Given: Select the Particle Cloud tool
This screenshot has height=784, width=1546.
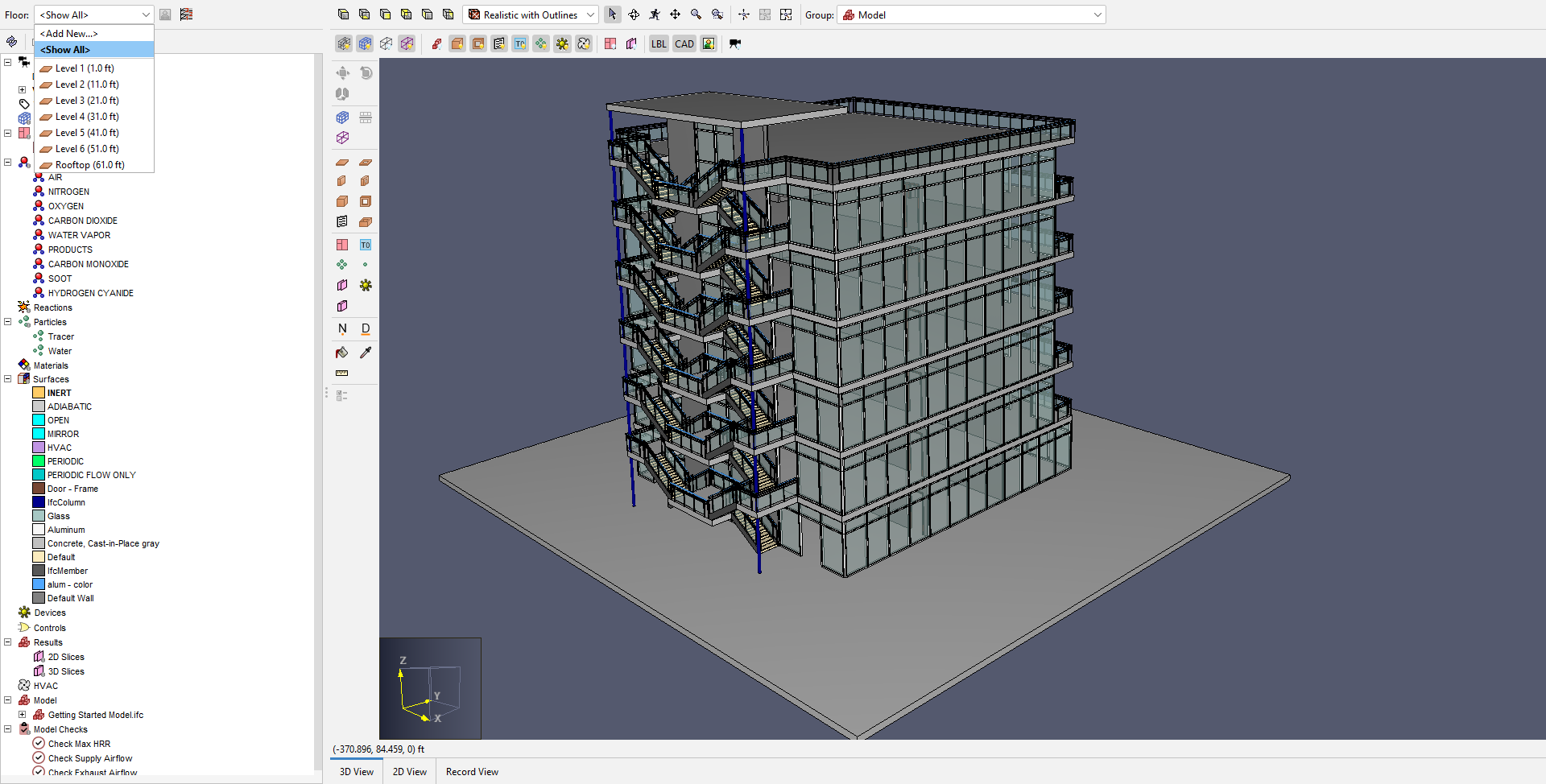Looking at the screenshot, I should pyautogui.click(x=342, y=265).
